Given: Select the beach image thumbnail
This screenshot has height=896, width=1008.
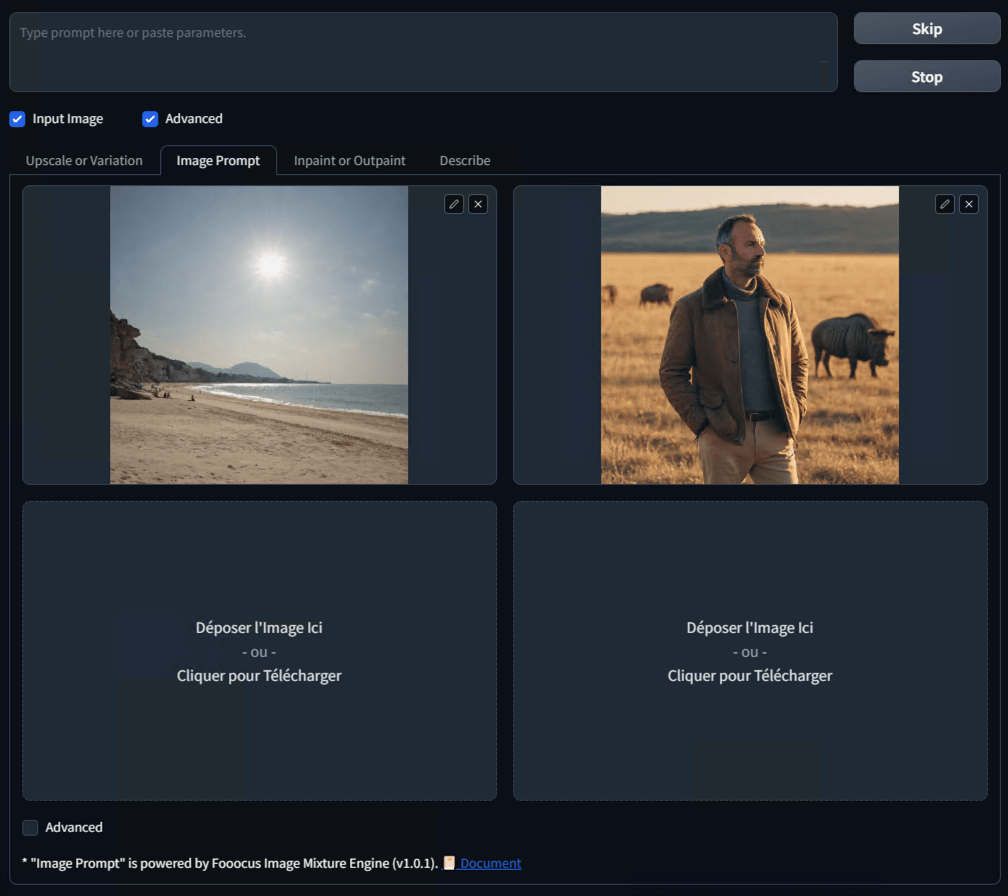Looking at the screenshot, I should (x=259, y=335).
